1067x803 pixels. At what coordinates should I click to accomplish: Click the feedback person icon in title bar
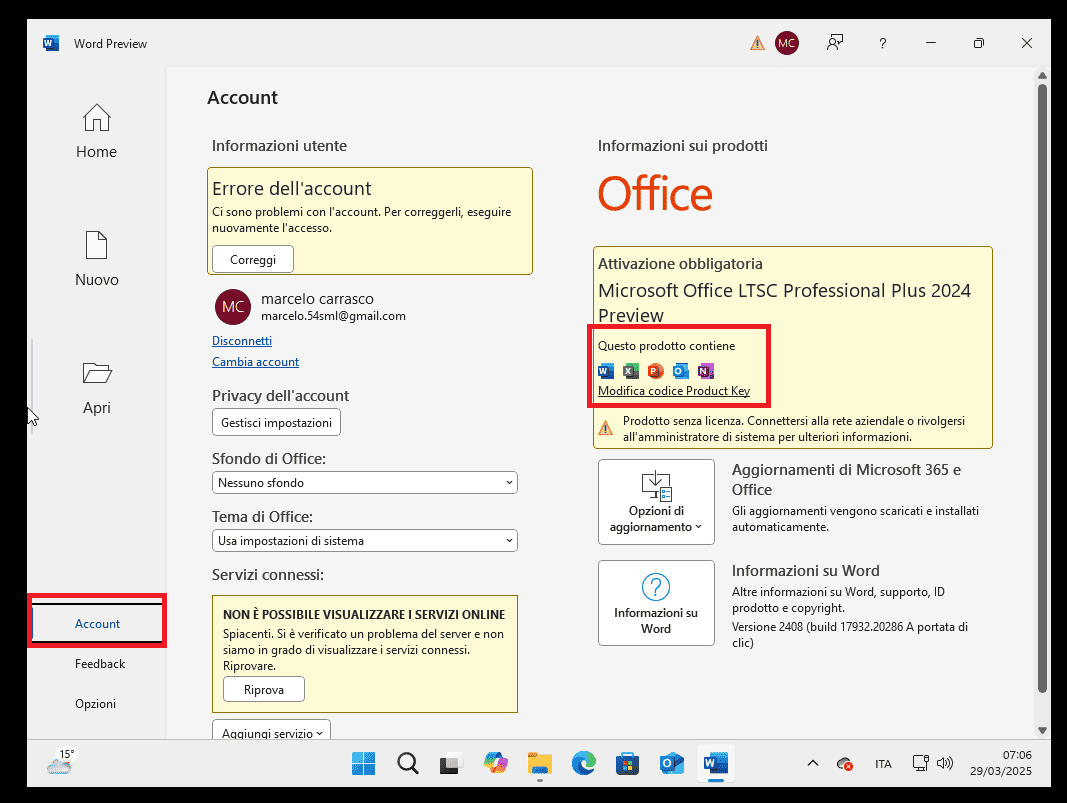(x=834, y=43)
